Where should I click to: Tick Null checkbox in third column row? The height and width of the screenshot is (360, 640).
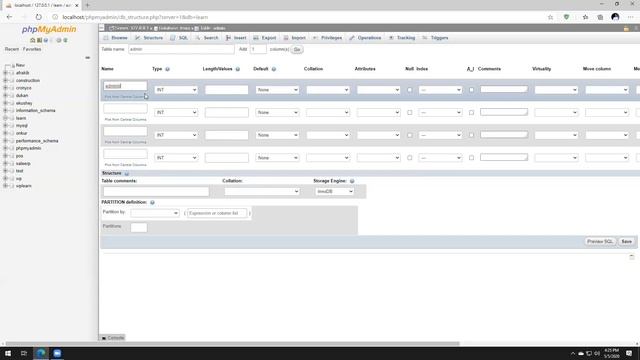click(x=410, y=135)
